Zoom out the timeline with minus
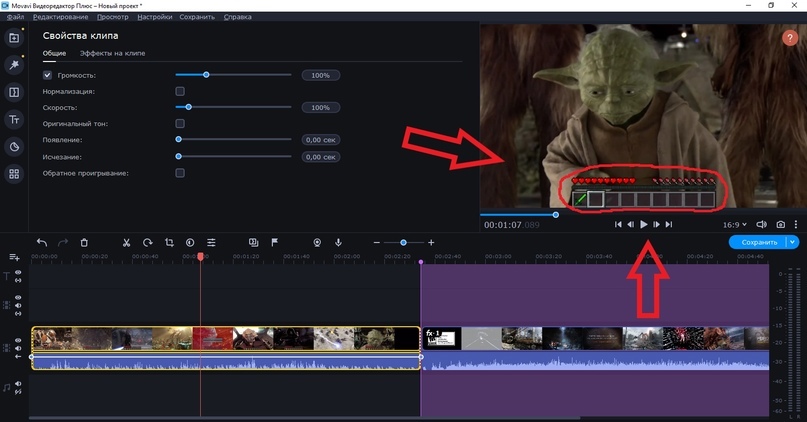The image size is (807, 422). coord(377,242)
